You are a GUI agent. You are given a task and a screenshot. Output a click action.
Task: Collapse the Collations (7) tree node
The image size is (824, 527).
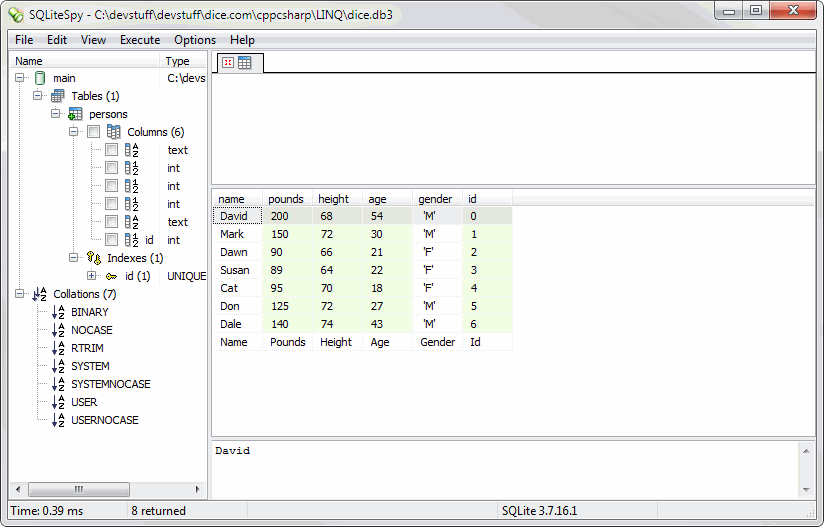point(20,294)
